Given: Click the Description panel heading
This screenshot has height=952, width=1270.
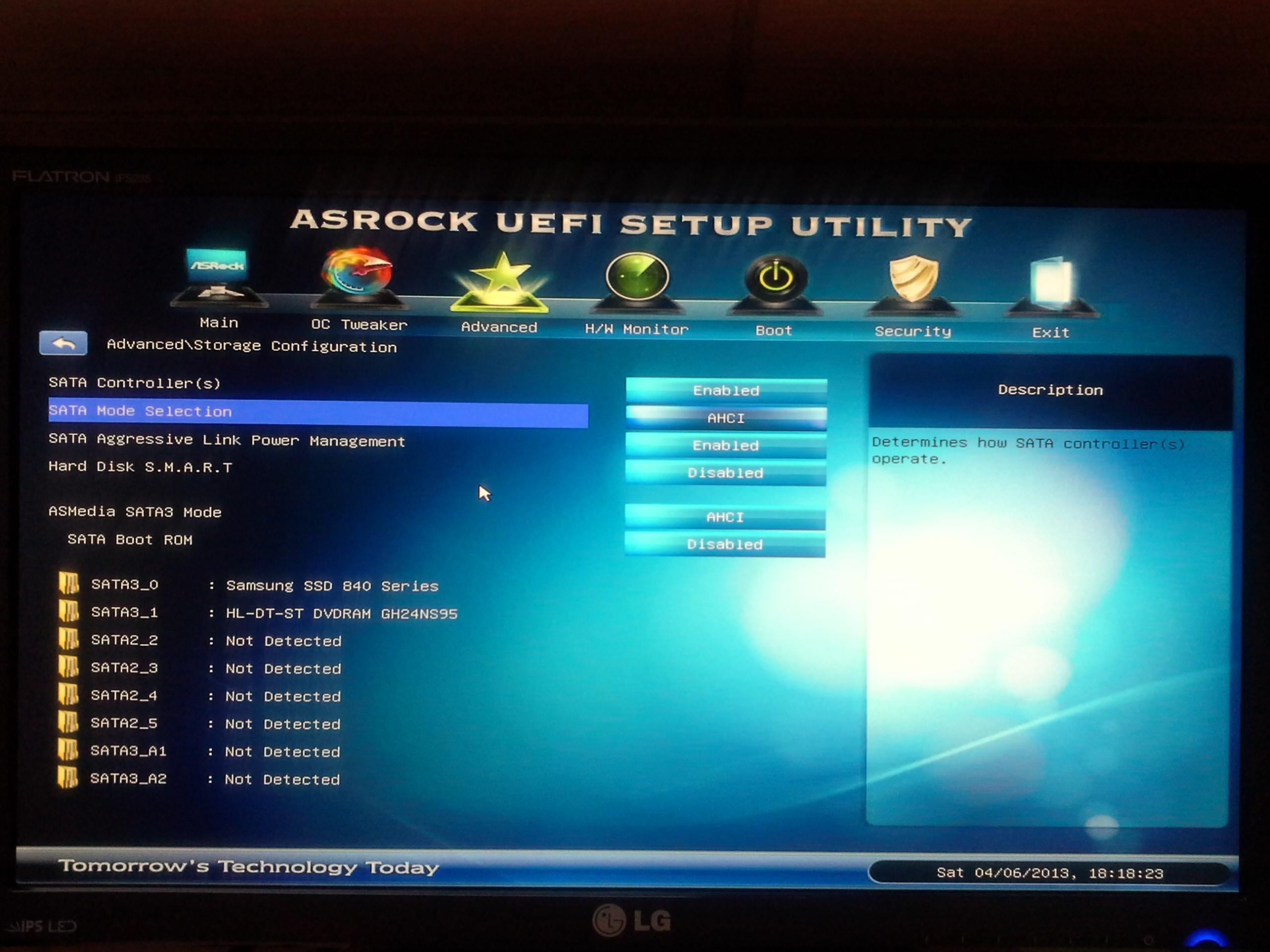Looking at the screenshot, I should [x=1050, y=389].
